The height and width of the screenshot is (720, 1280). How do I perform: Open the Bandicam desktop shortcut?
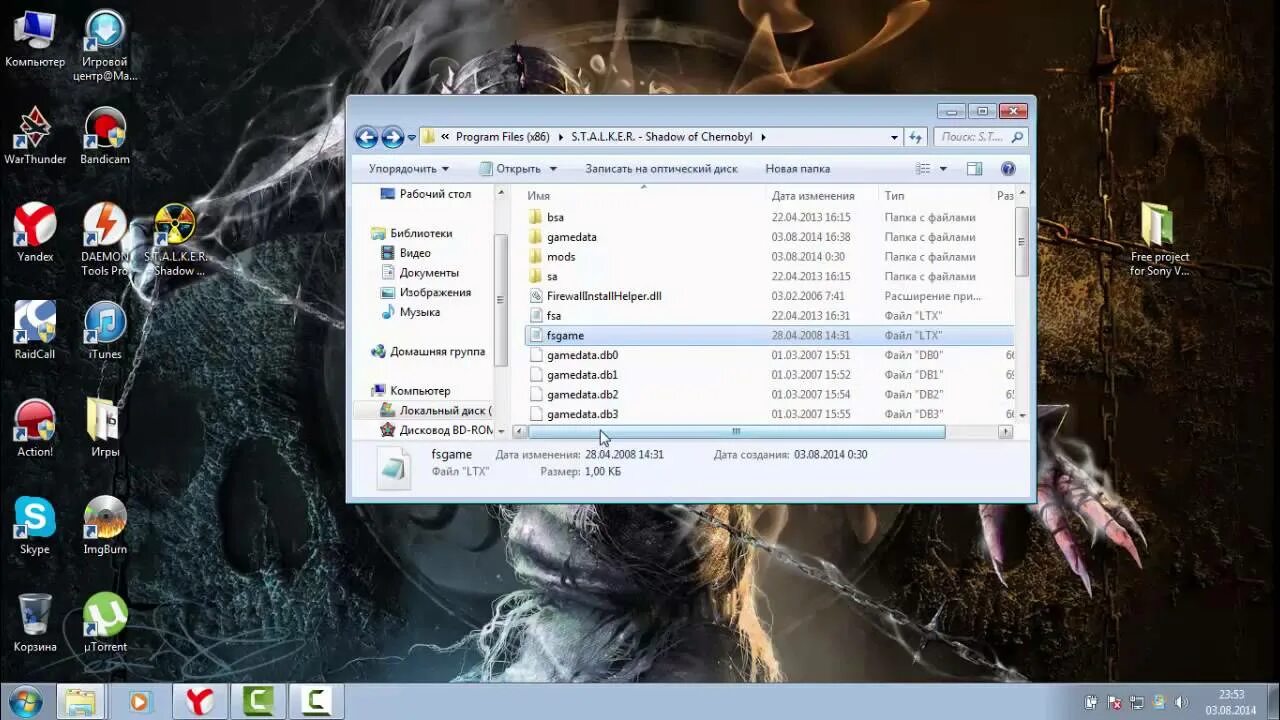click(x=105, y=136)
